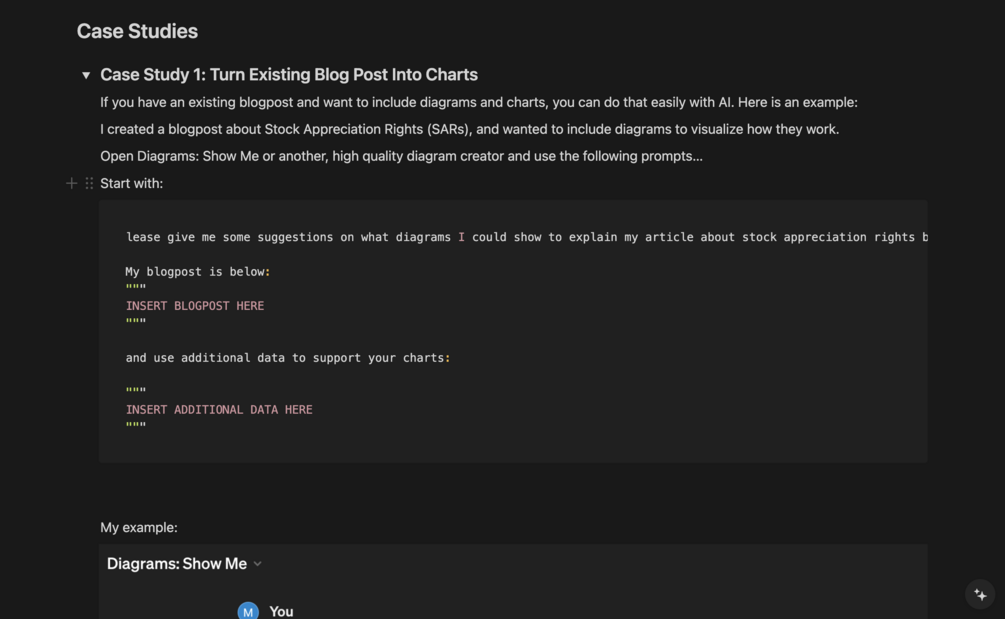Click the Diagrams: Show Me title
The image size is (1005, 619).
(x=176, y=564)
